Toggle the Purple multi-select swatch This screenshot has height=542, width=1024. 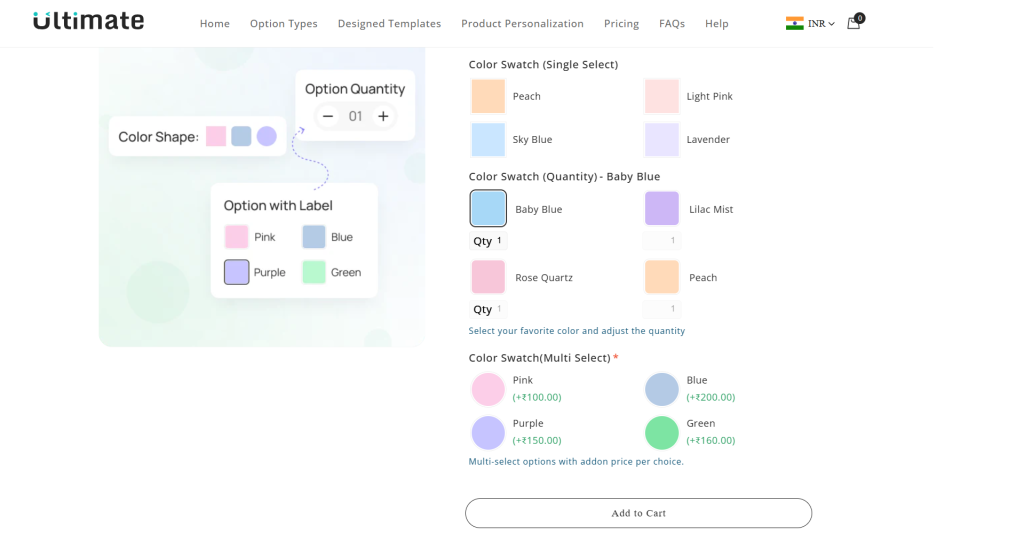point(488,432)
